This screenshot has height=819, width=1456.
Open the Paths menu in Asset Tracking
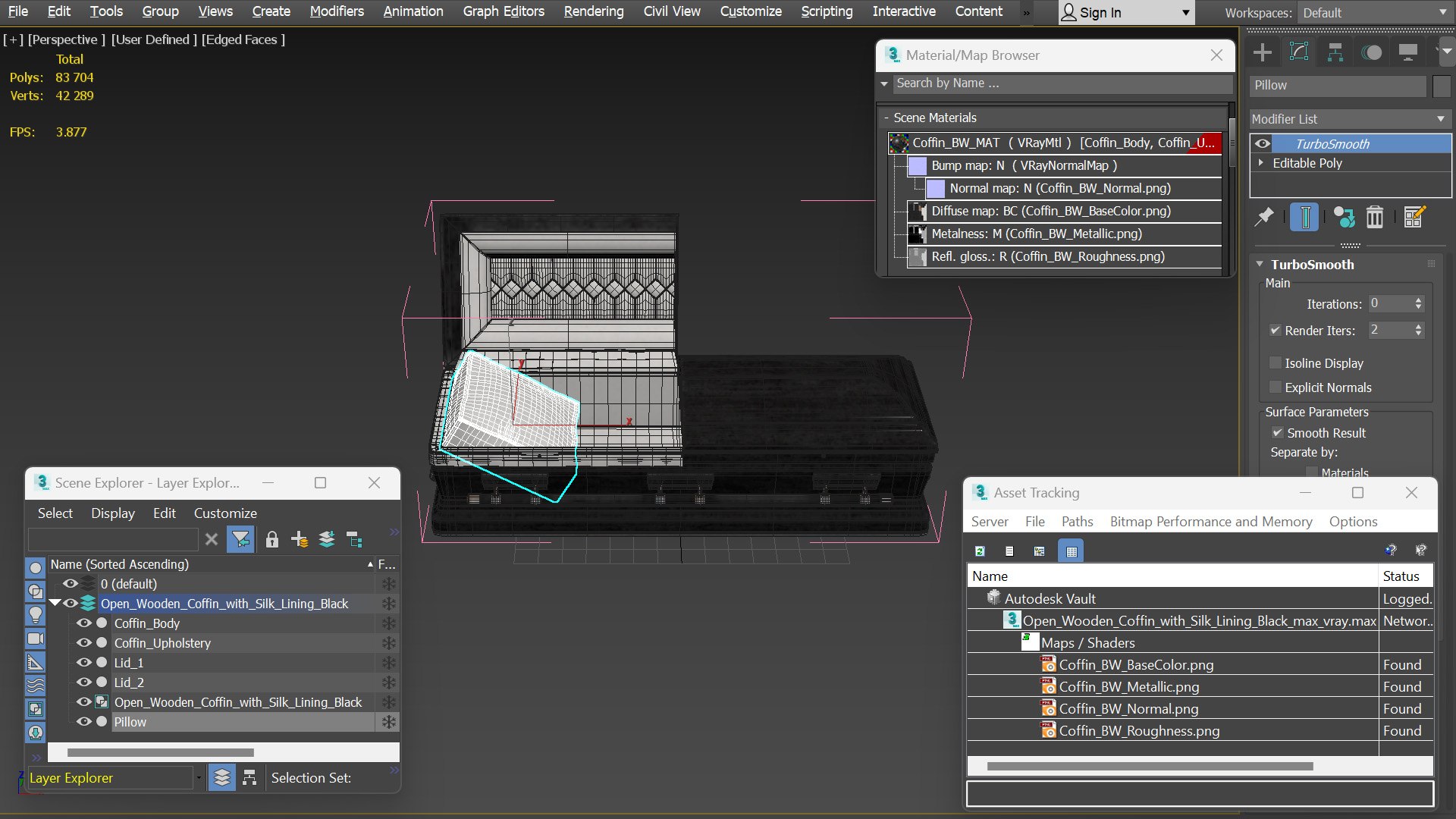click(x=1077, y=522)
